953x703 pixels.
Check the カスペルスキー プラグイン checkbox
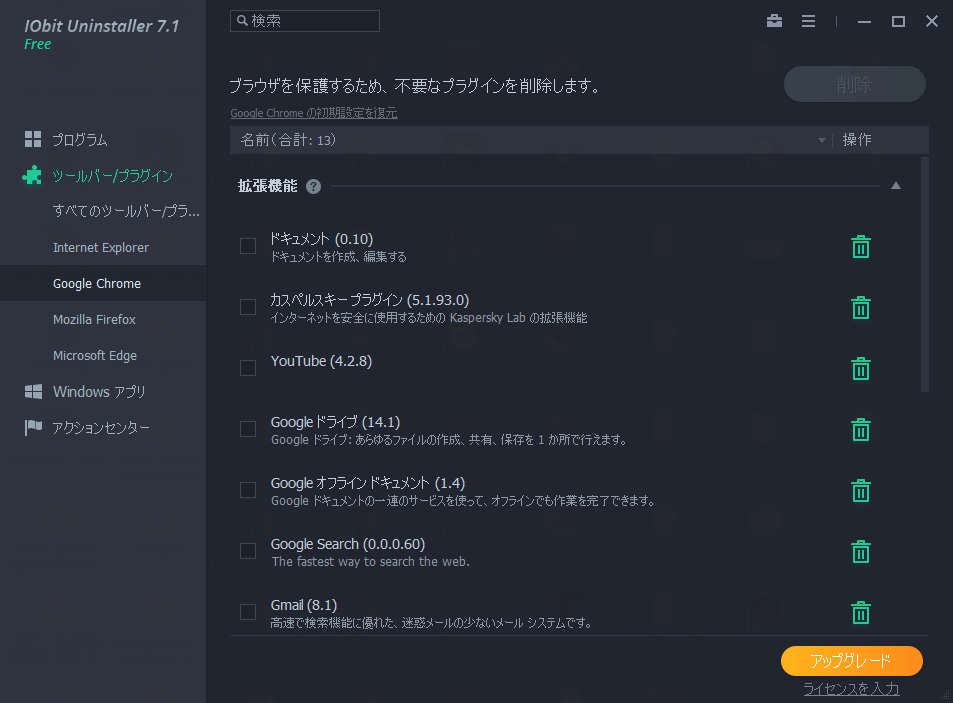[248, 307]
